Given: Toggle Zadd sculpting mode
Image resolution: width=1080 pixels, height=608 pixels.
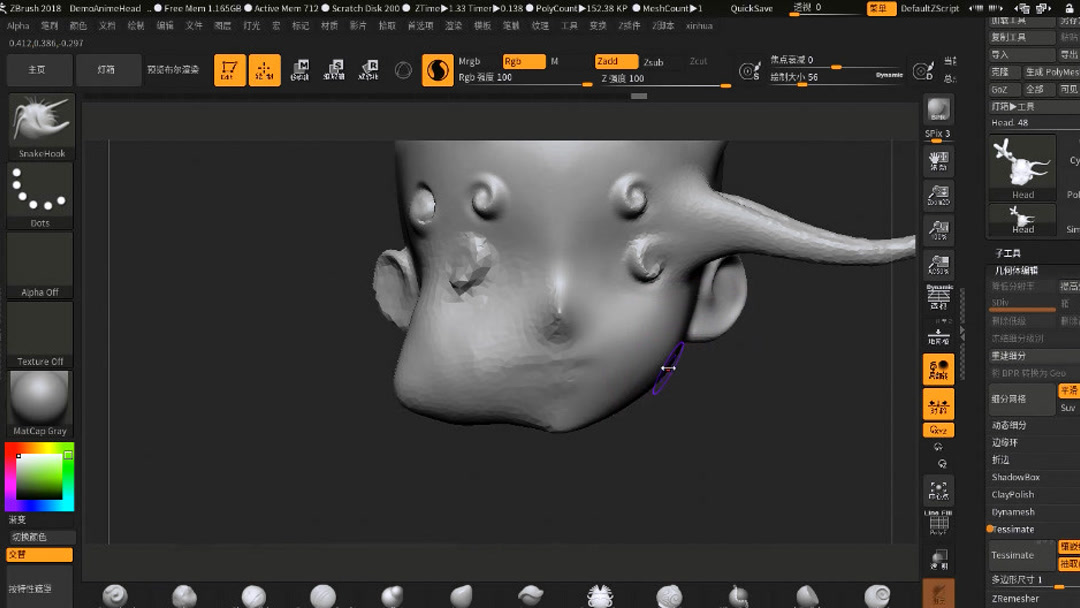Looking at the screenshot, I should [x=617, y=61].
